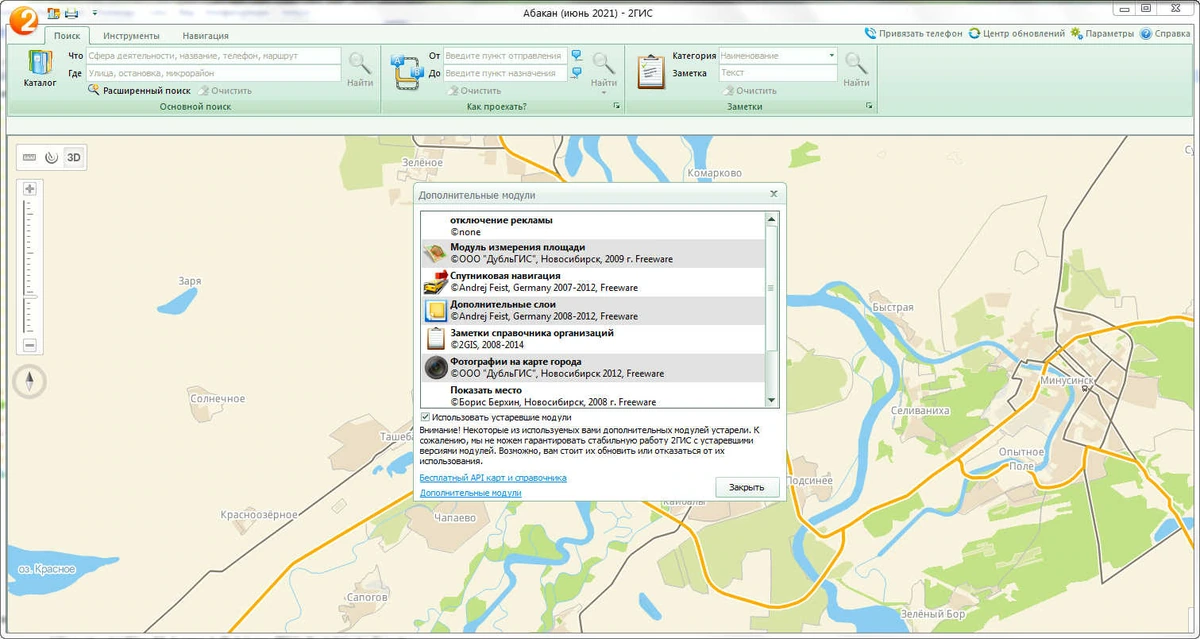Screen dimensions: 1200x639
Task: Open Справка help
Action: (1165, 33)
